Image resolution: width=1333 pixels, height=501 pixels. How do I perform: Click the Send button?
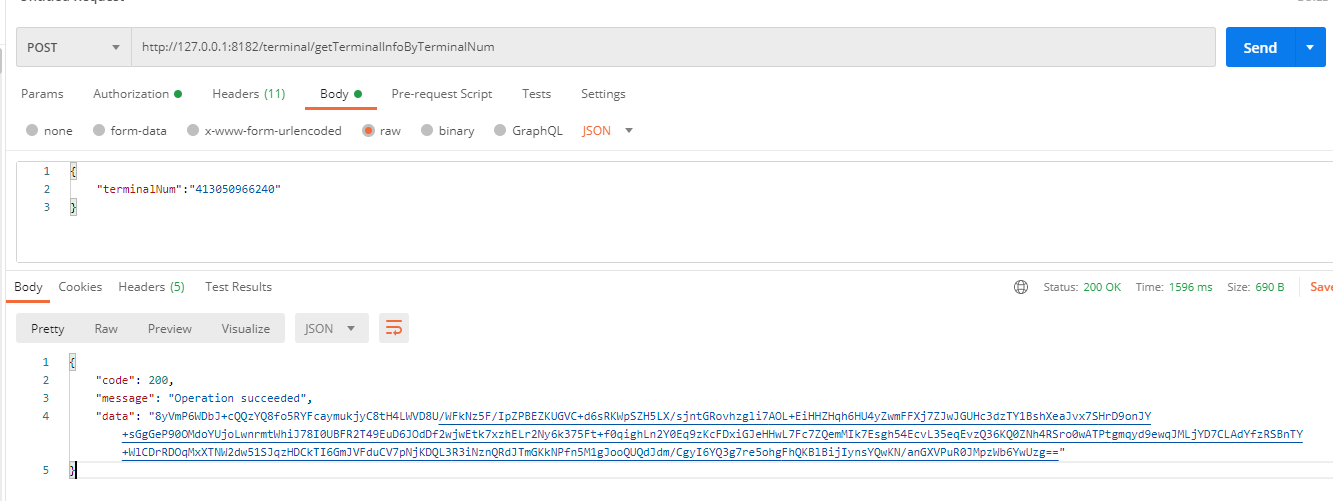click(1259, 47)
